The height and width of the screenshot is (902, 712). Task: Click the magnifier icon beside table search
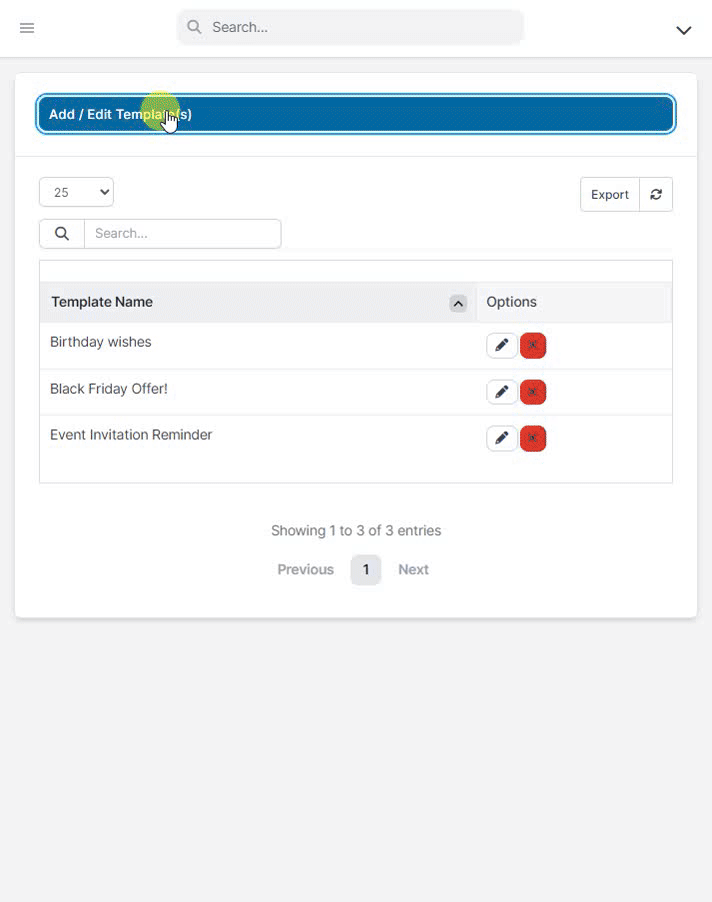click(x=62, y=234)
